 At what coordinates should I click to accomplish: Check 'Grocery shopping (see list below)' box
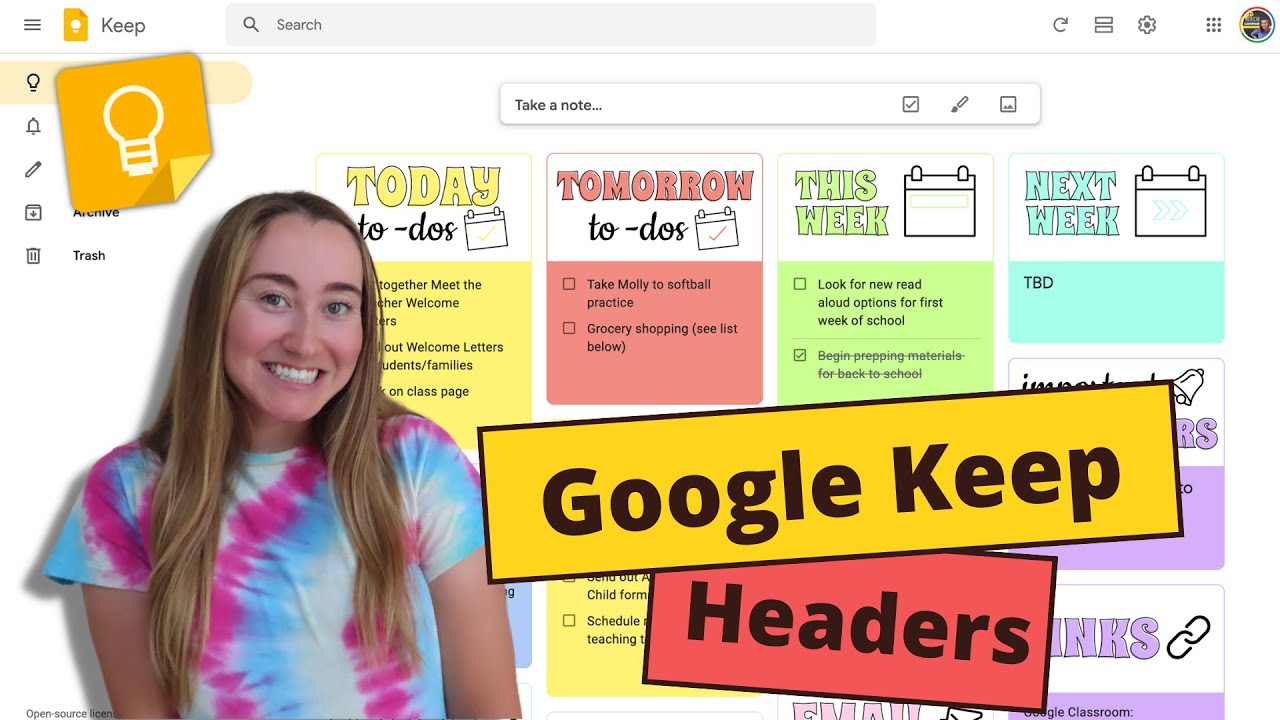pyautogui.click(x=569, y=328)
